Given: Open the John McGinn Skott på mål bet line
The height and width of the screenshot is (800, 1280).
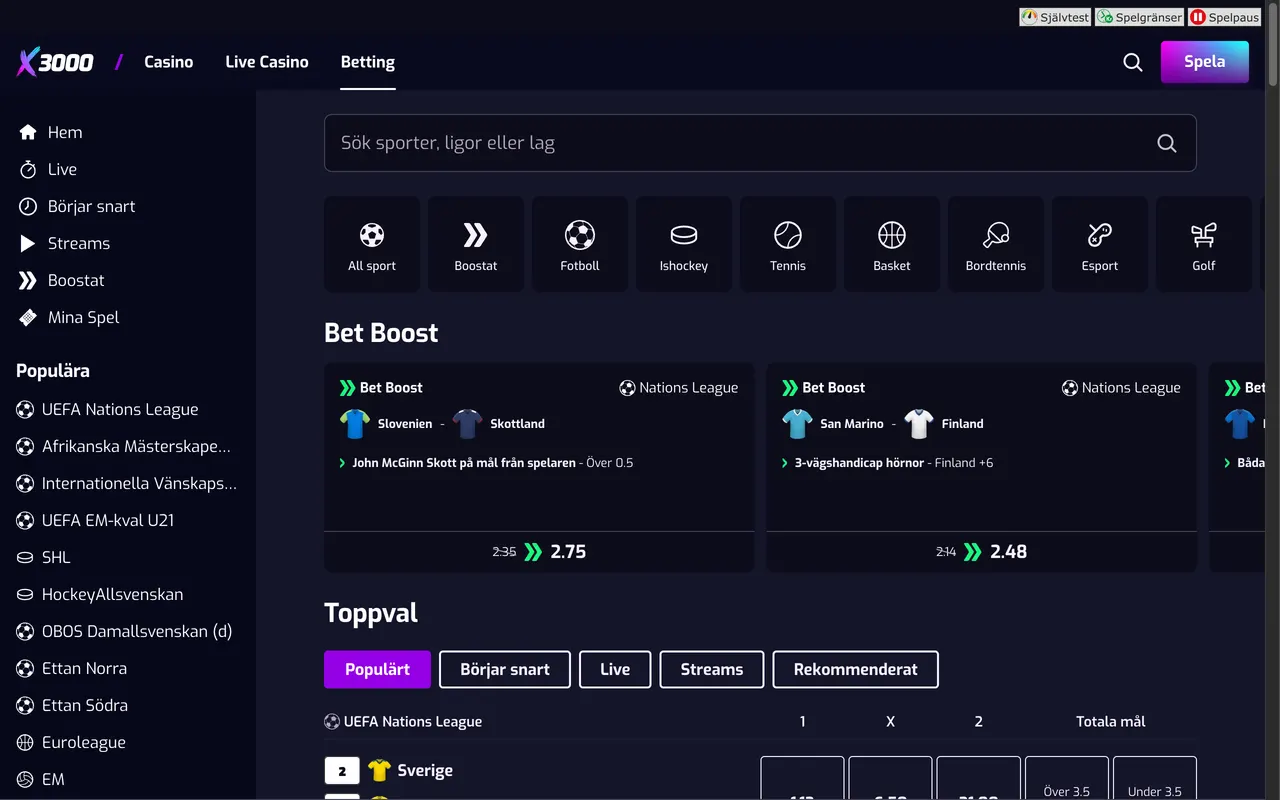Looking at the screenshot, I should tap(493, 463).
